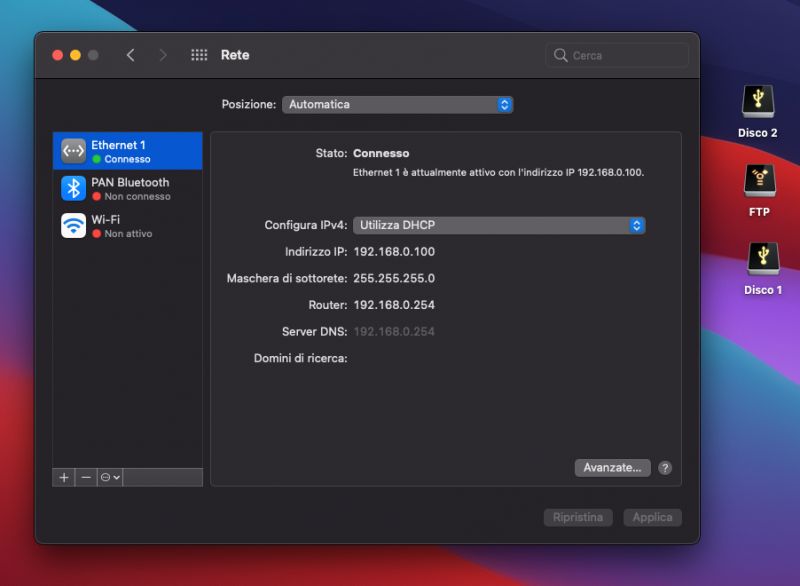This screenshot has height=586, width=800.
Task: Click the Ethernet 1 service icon
Action: [73, 151]
